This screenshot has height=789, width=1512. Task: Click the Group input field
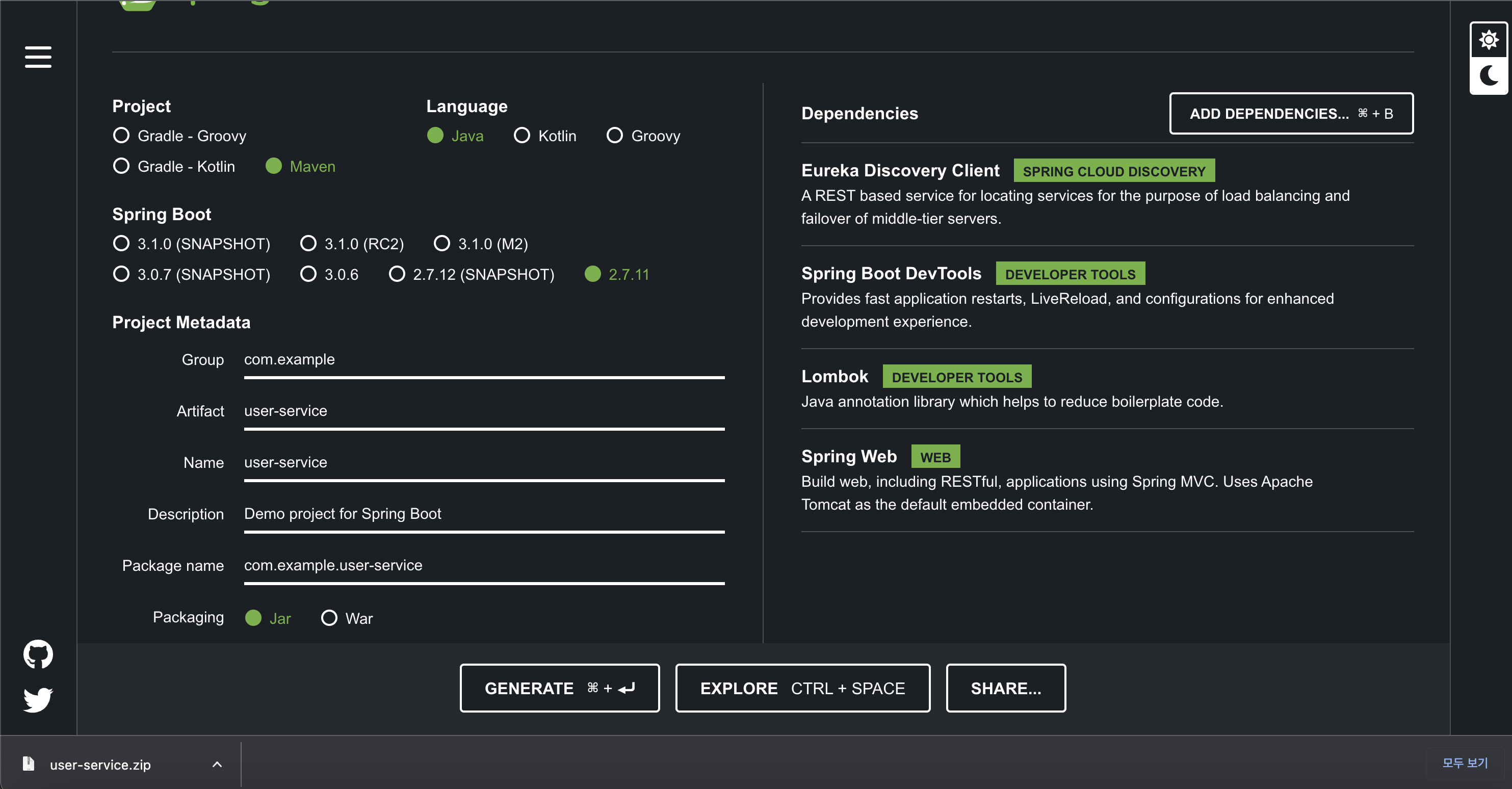pos(484,360)
